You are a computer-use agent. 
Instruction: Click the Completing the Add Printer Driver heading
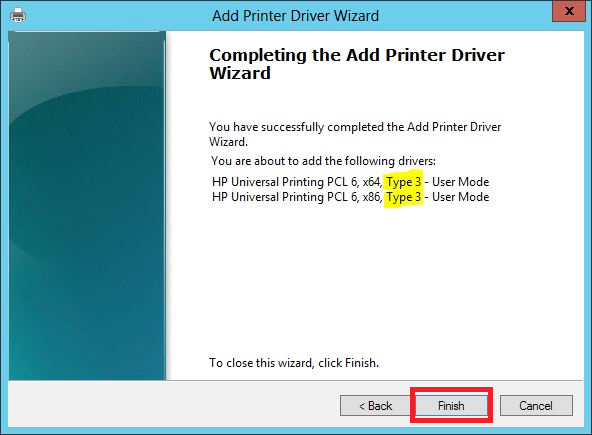click(357, 56)
